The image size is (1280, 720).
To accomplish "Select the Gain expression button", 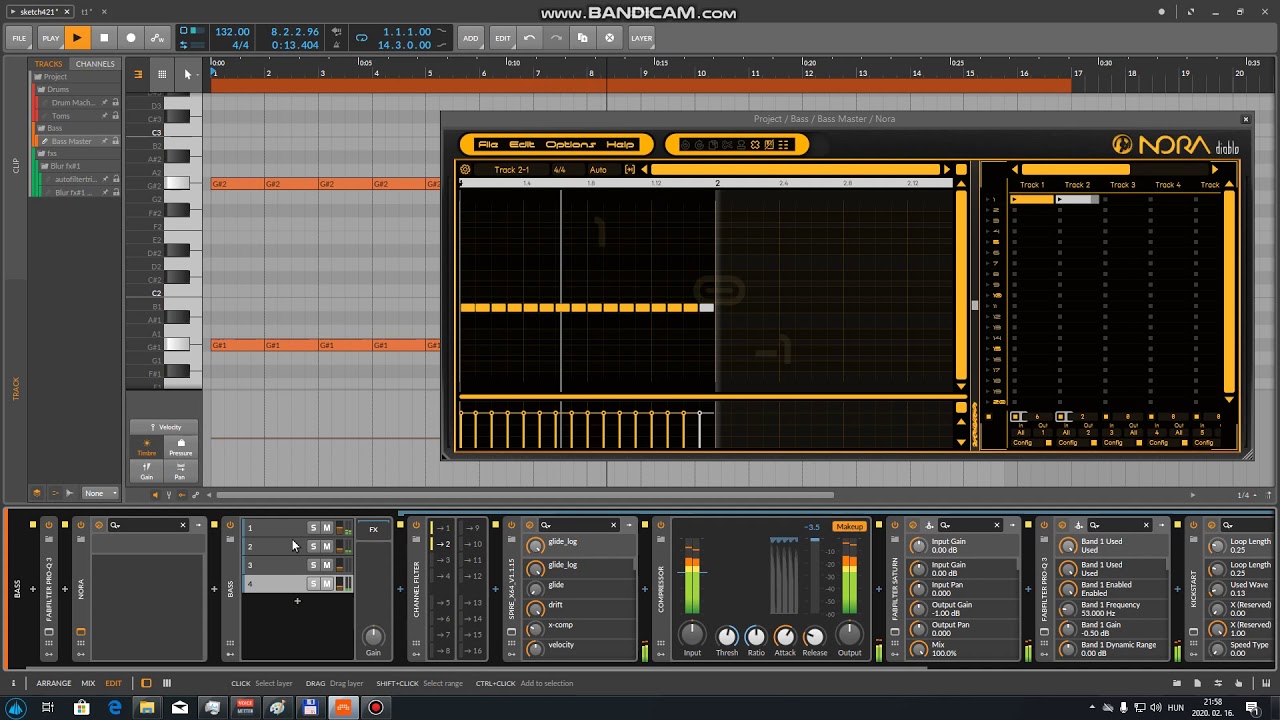I will click(x=147, y=471).
